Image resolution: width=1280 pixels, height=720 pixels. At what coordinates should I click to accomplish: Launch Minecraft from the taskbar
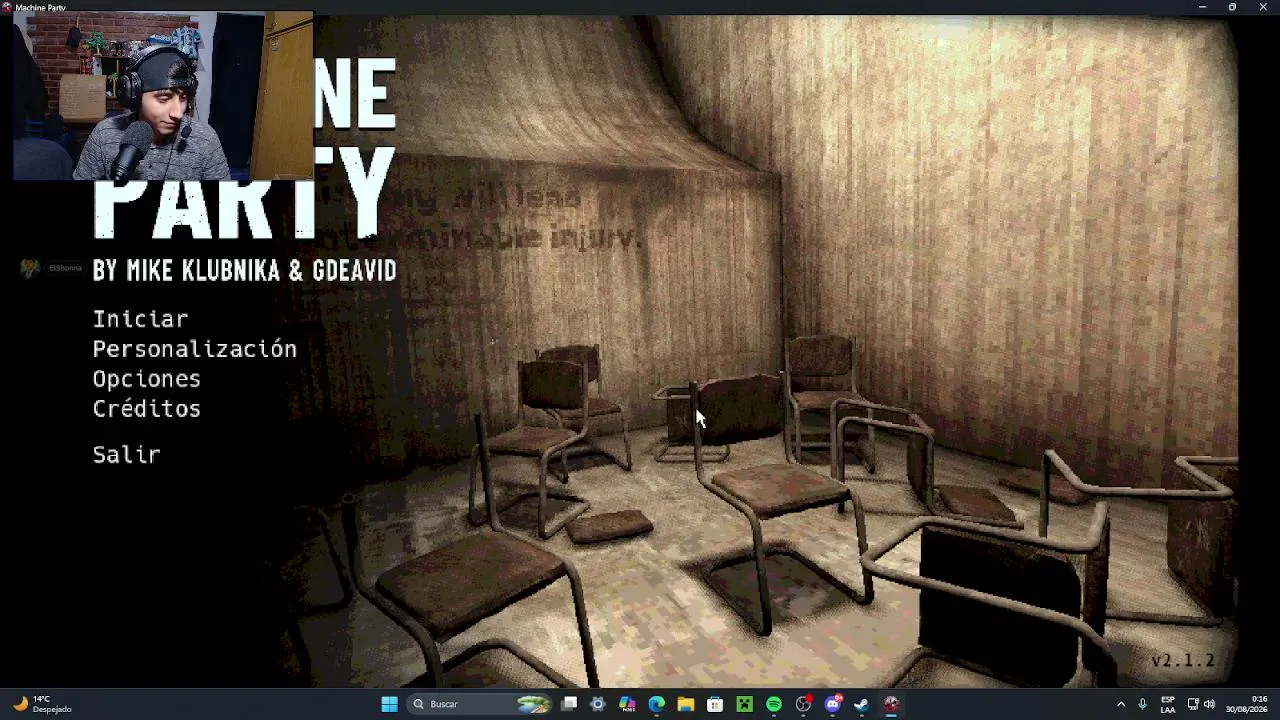744,704
